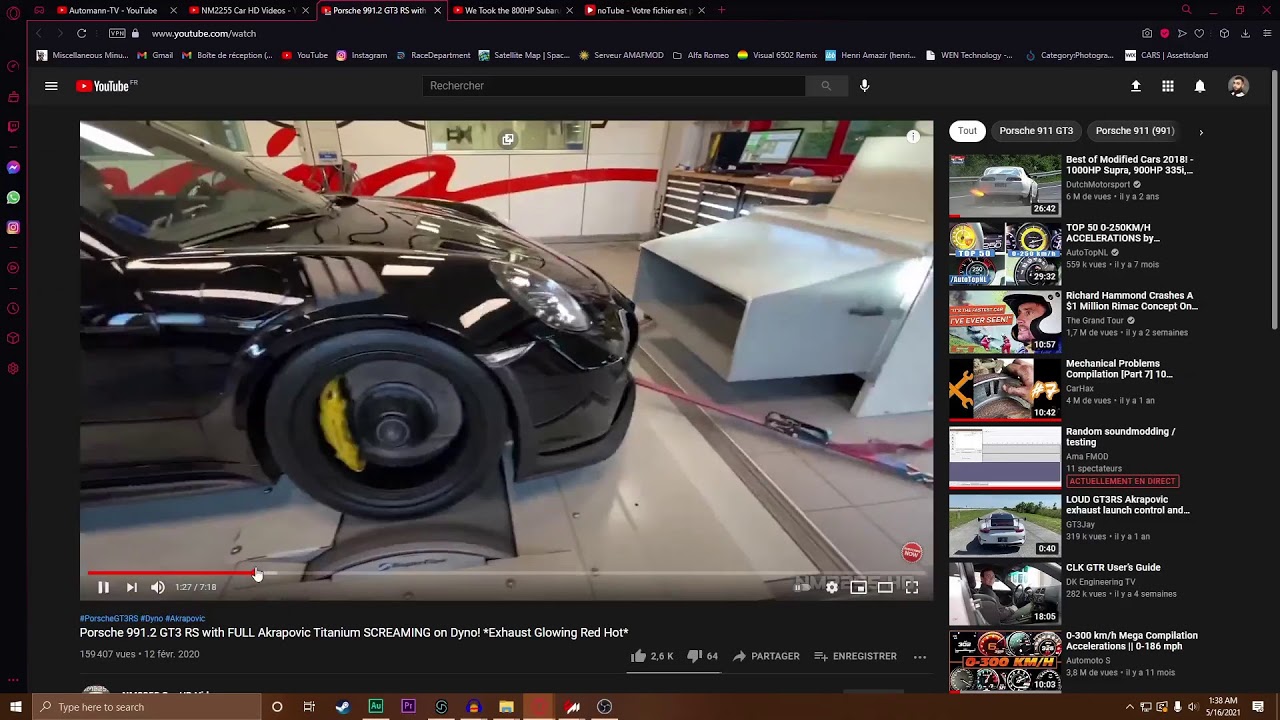This screenshot has width=1280, height=720.
Task: Open File Explorer from taskbar
Action: coord(506,707)
